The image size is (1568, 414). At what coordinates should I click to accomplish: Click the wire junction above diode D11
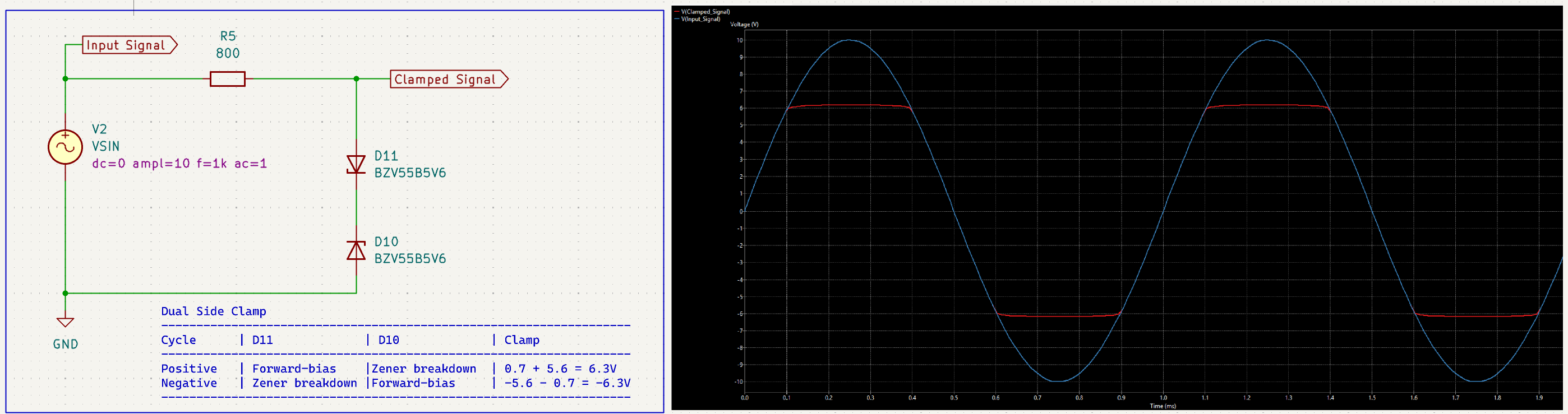tap(357, 79)
